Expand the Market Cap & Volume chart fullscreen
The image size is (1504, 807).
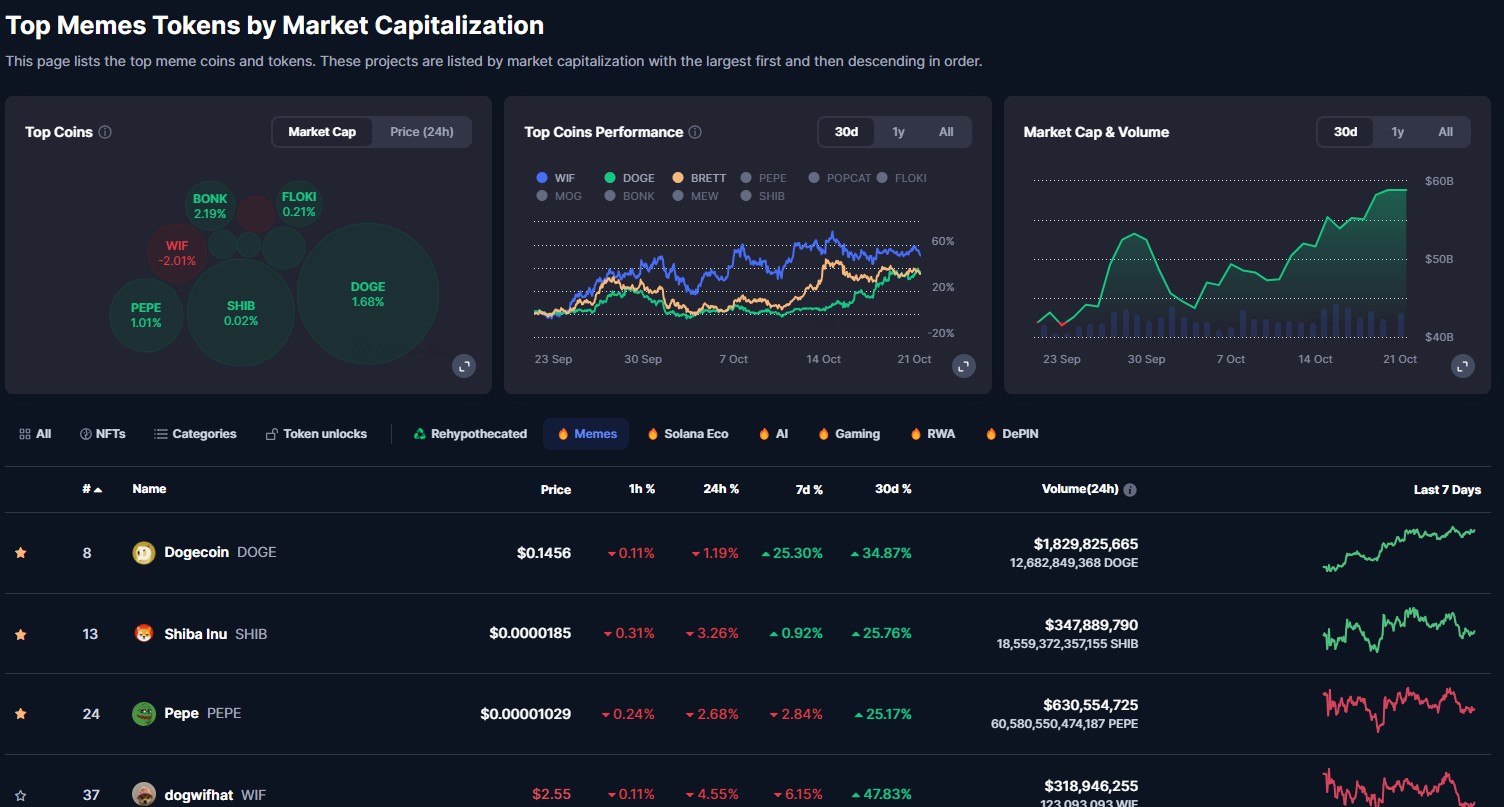click(x=1462, y=366)
